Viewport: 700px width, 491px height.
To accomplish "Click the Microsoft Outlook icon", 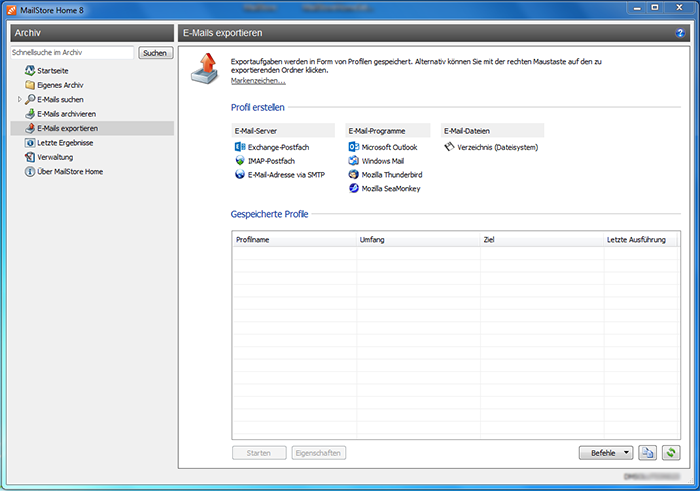I will 354,147.
